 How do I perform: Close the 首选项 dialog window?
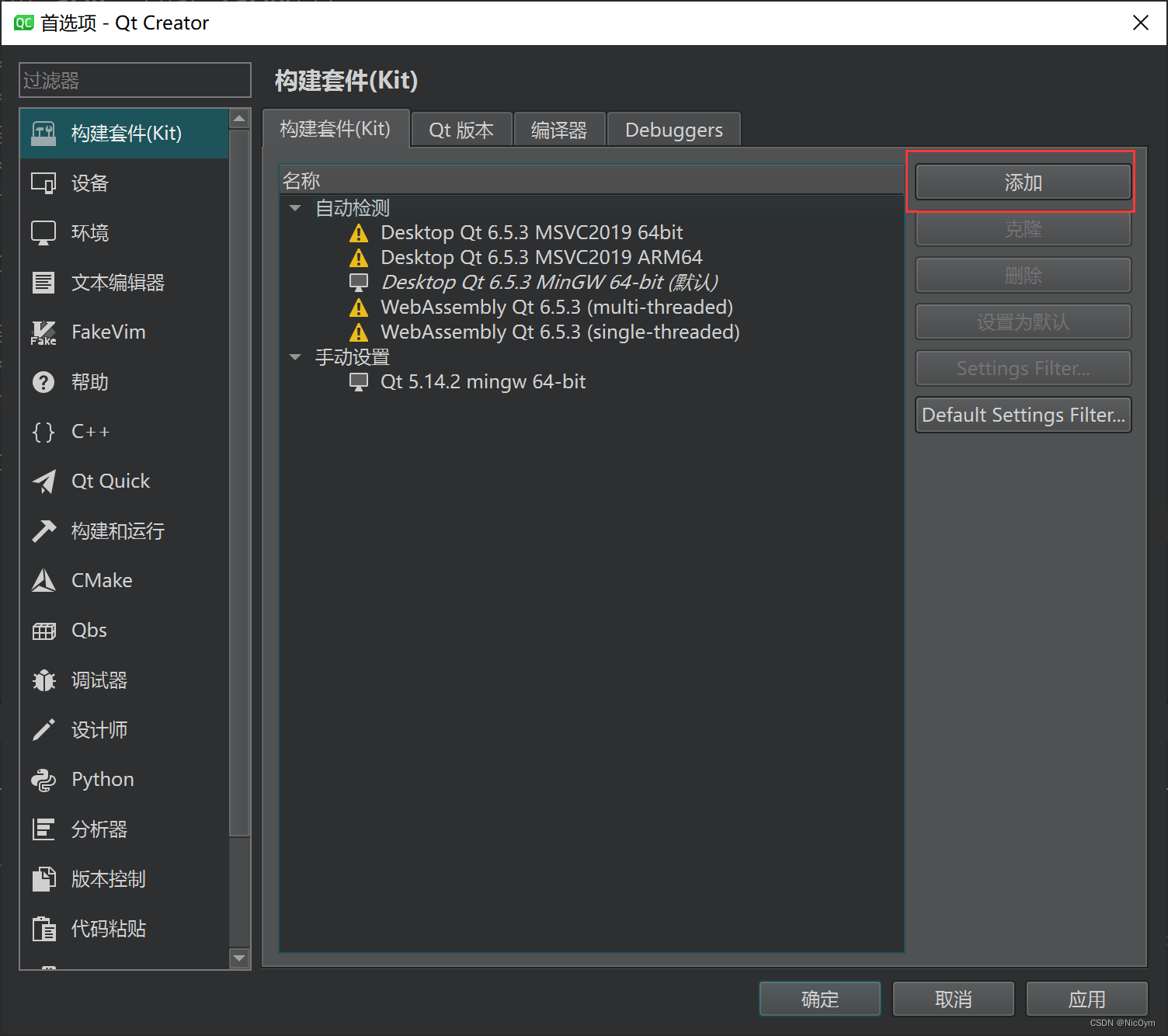1140,23
